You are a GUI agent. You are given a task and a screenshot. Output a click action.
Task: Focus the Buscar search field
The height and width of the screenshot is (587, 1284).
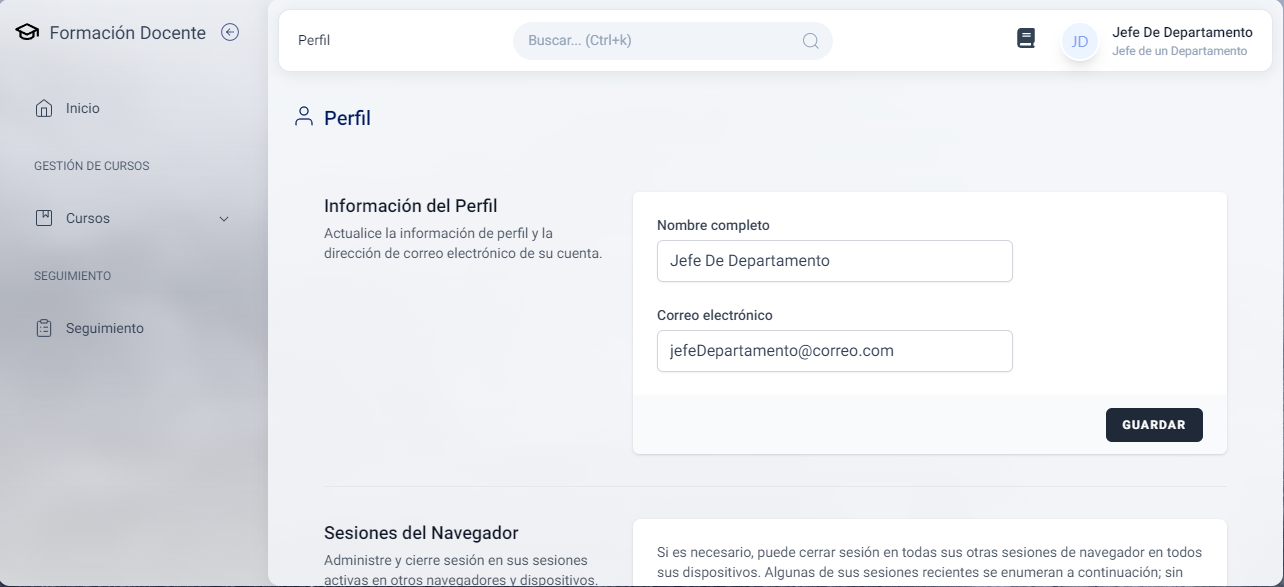click(660, 41)
